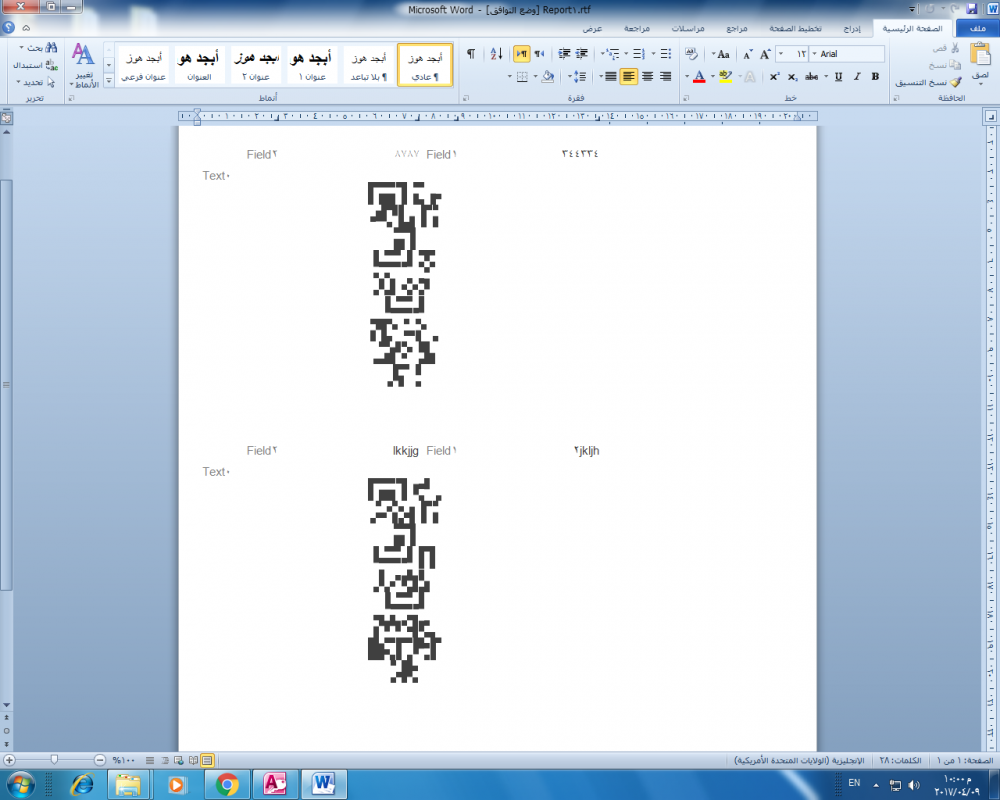Open Internet Explorer from the taskbar

pyautogui.click(x=81, y=784)
